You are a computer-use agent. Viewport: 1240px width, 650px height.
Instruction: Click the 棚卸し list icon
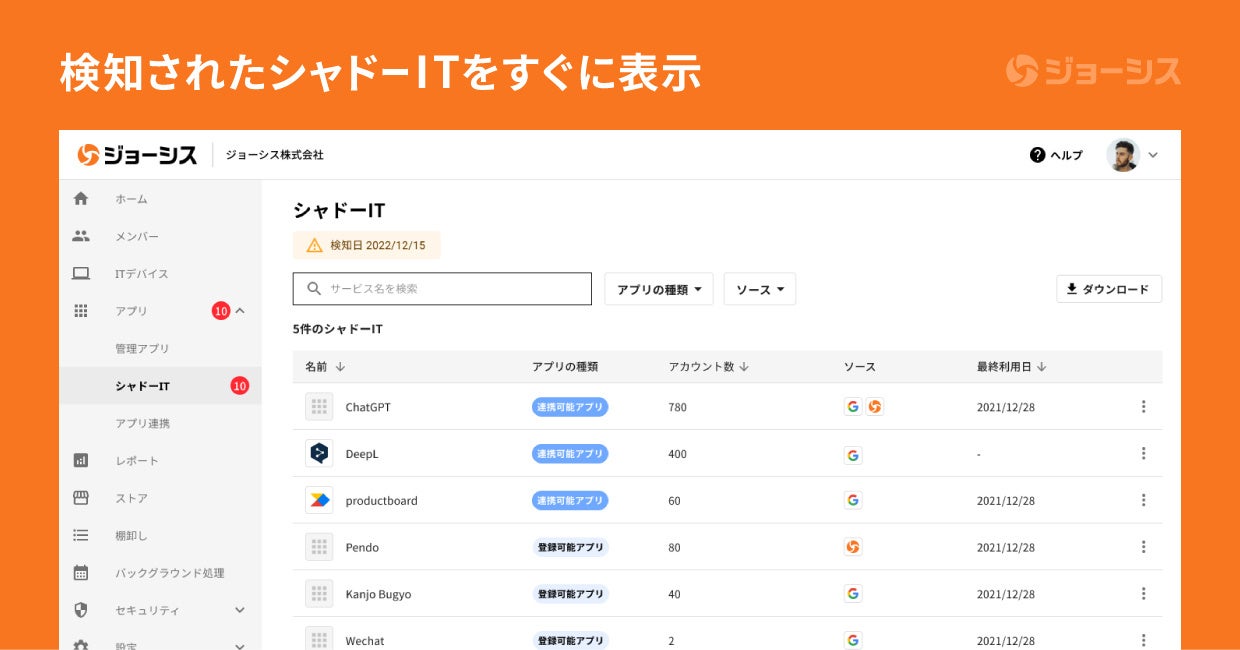[x=81, y=535]
